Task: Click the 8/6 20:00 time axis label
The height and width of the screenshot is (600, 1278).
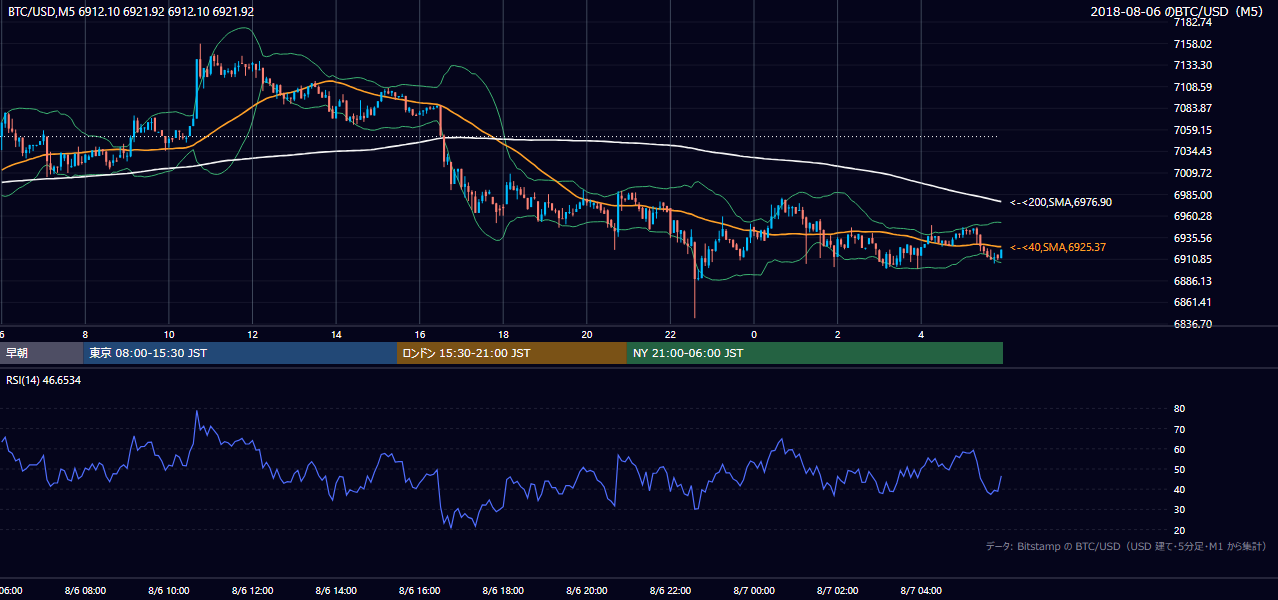Action: [x=587, y=591]
